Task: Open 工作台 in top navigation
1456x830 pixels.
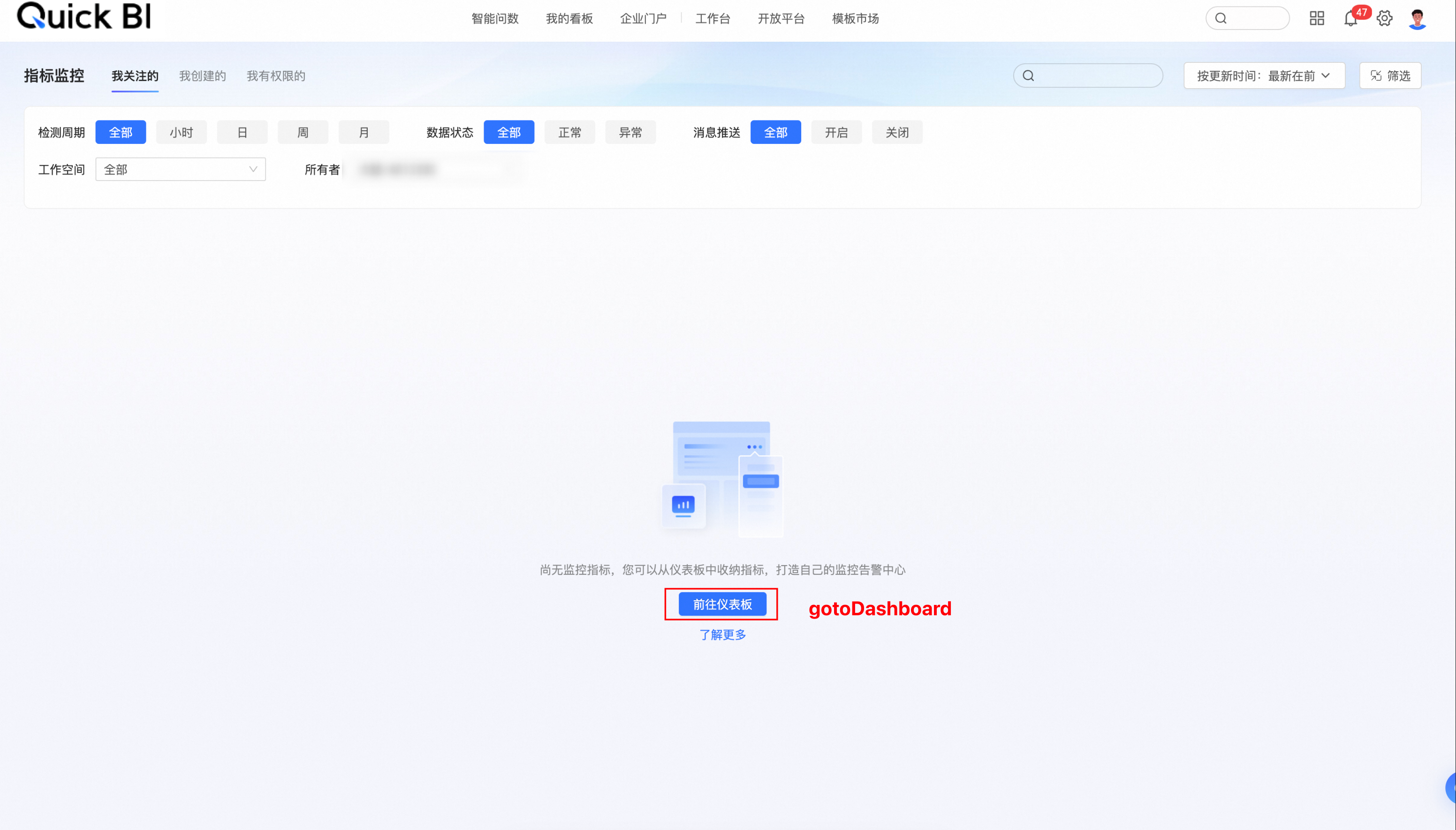Action: click(x=713, y=18)
